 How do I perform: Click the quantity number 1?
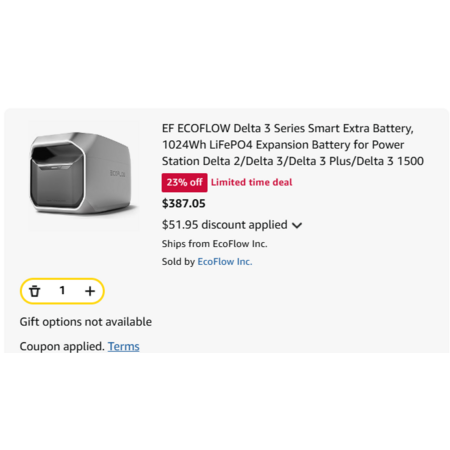(x=62, y=291)
